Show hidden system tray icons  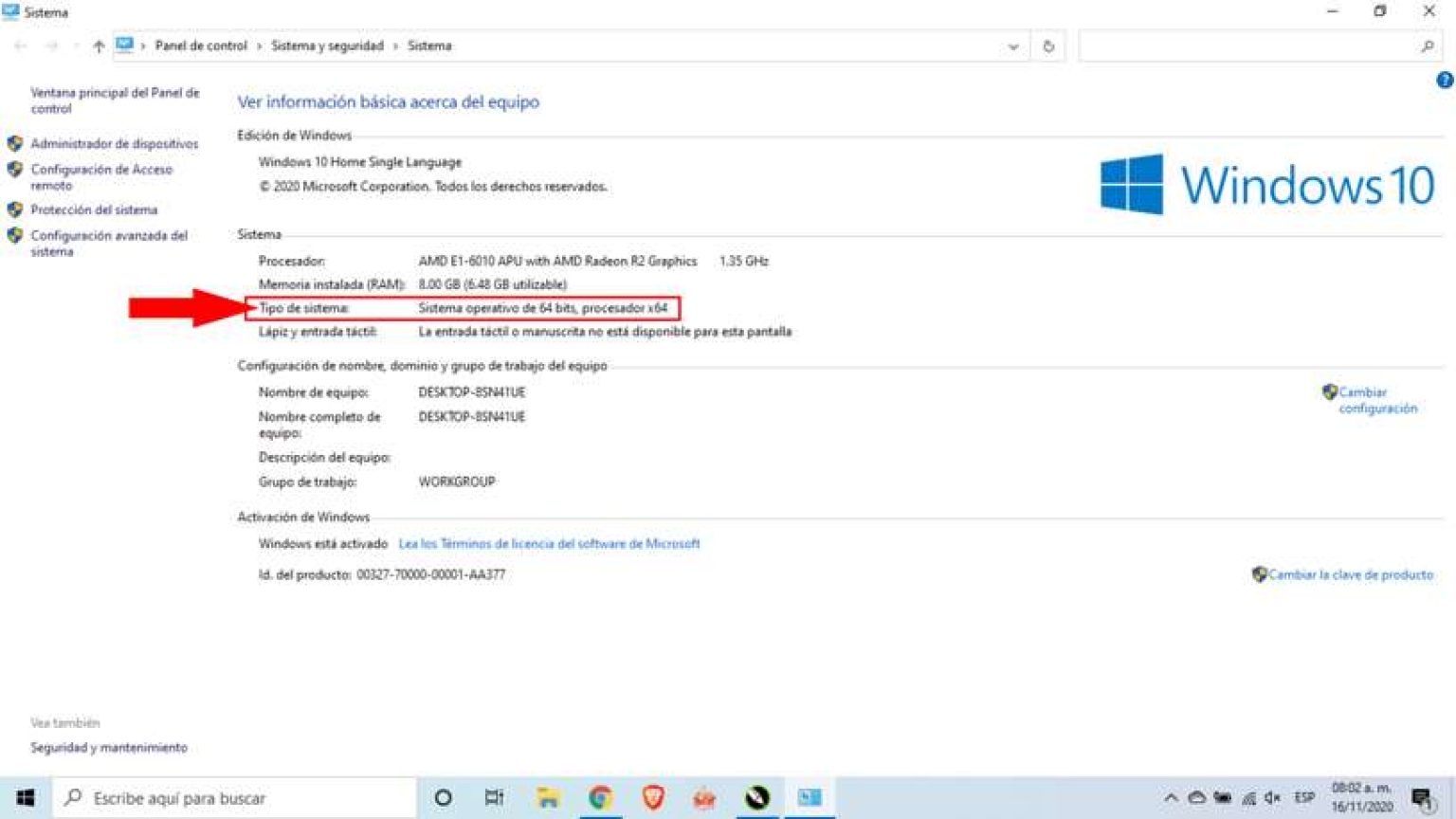[x=1171, y=798]
